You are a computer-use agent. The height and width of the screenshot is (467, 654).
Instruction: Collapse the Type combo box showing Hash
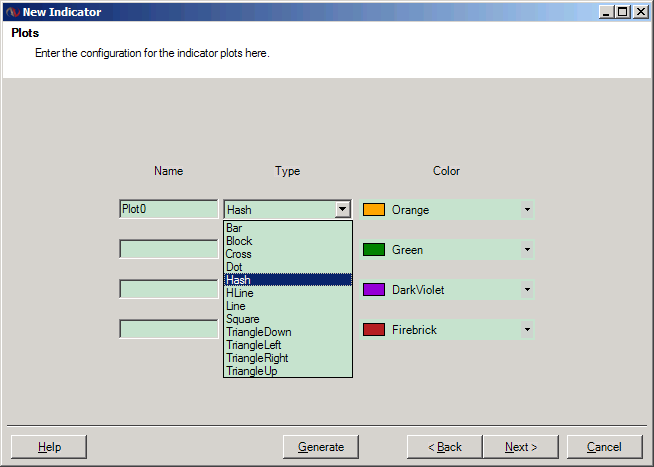342,209
